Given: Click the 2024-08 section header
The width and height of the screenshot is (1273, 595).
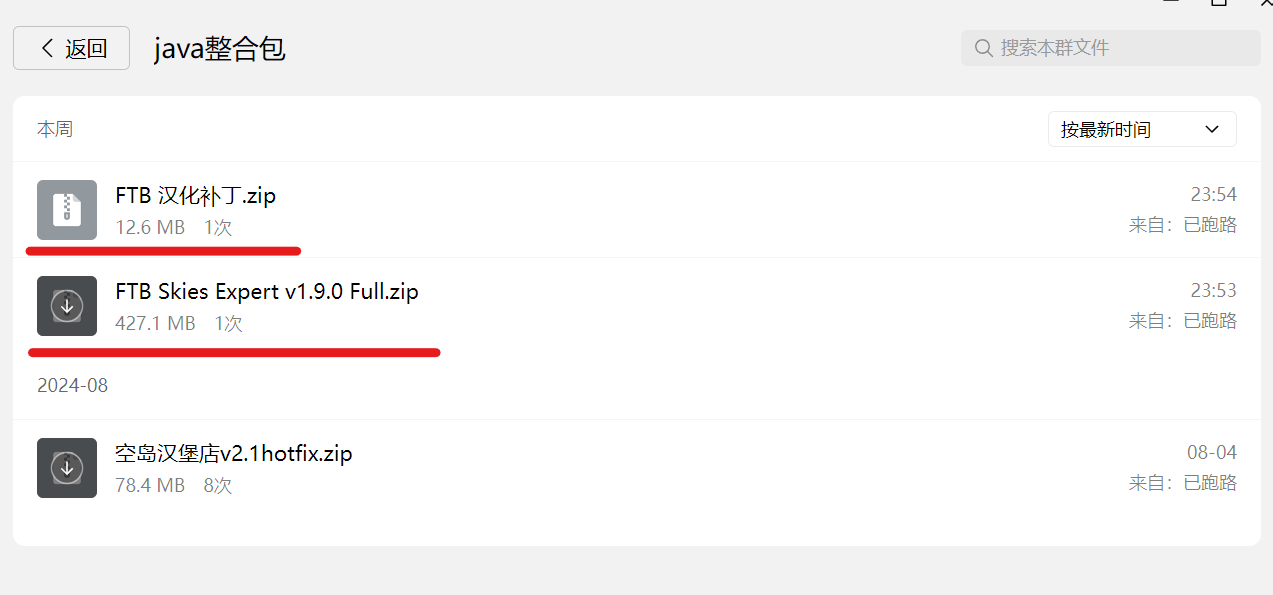Looking at the screenshot, I should 72,385.
